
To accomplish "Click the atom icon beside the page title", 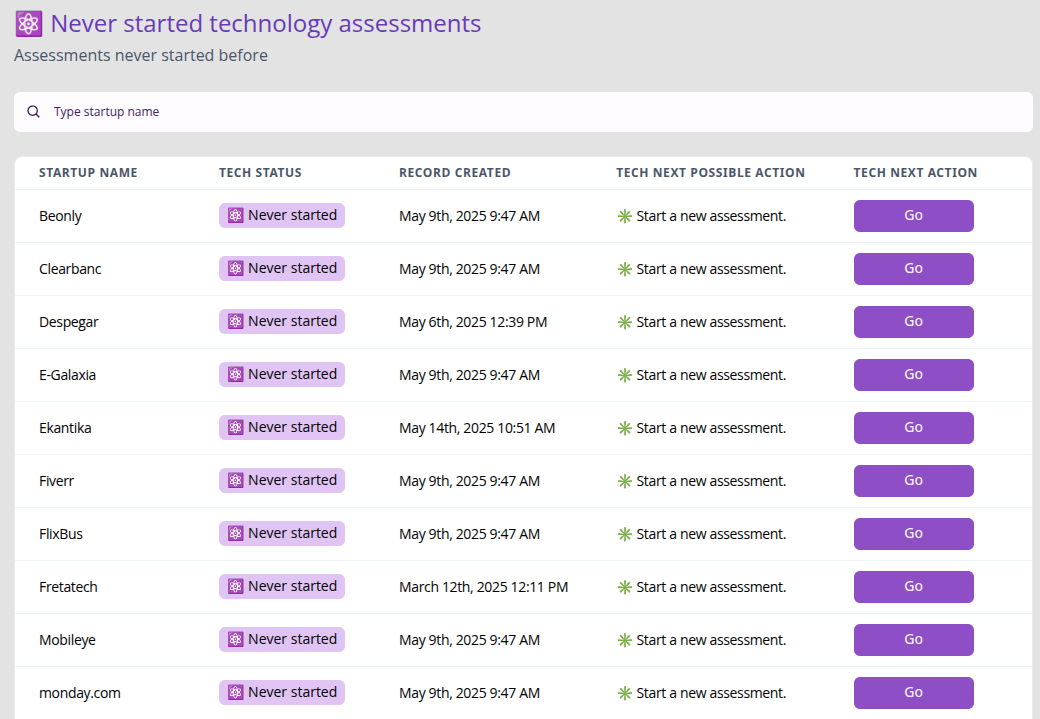I will click(x=29, y=24).
